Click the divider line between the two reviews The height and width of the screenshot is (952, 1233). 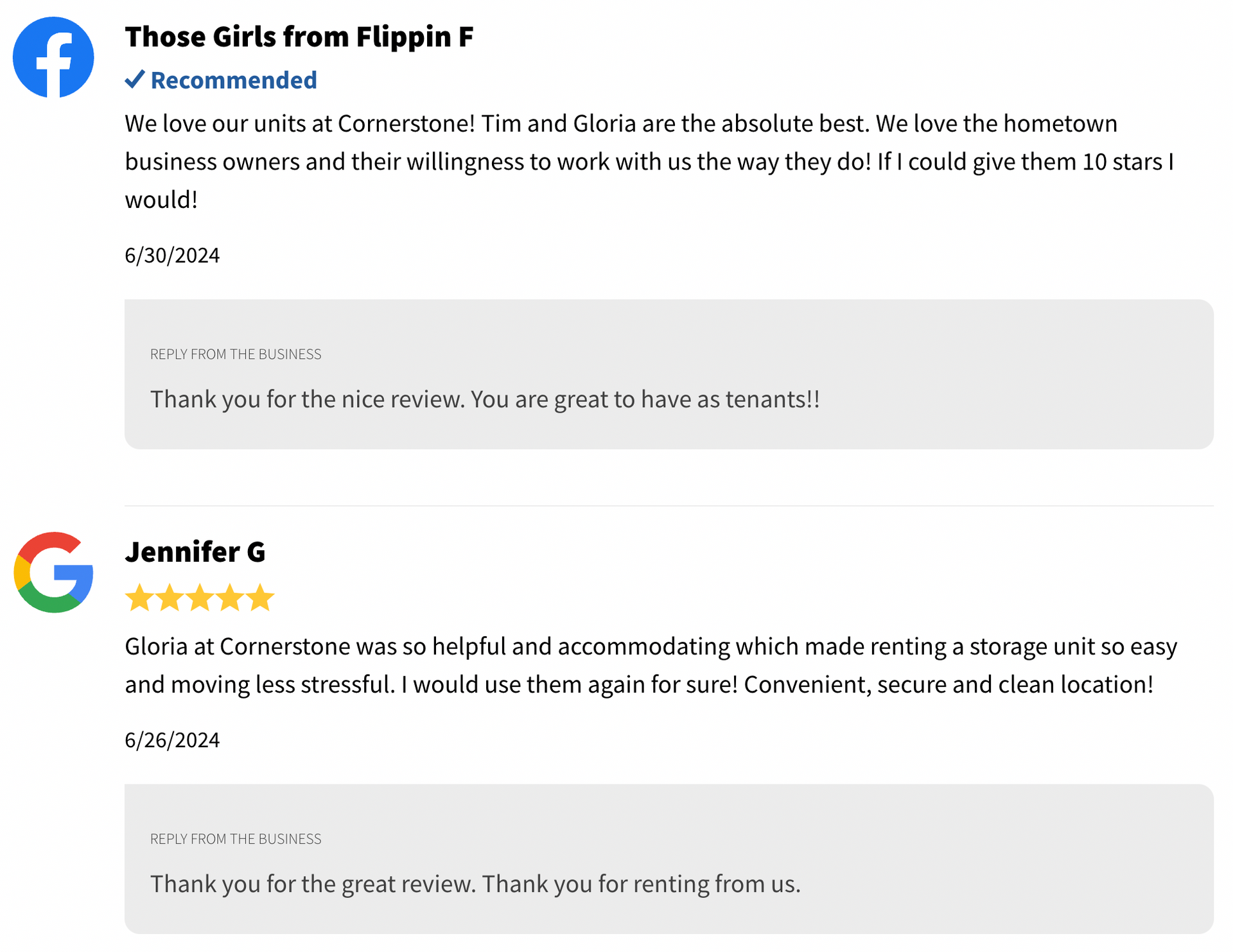click(669, 506)
